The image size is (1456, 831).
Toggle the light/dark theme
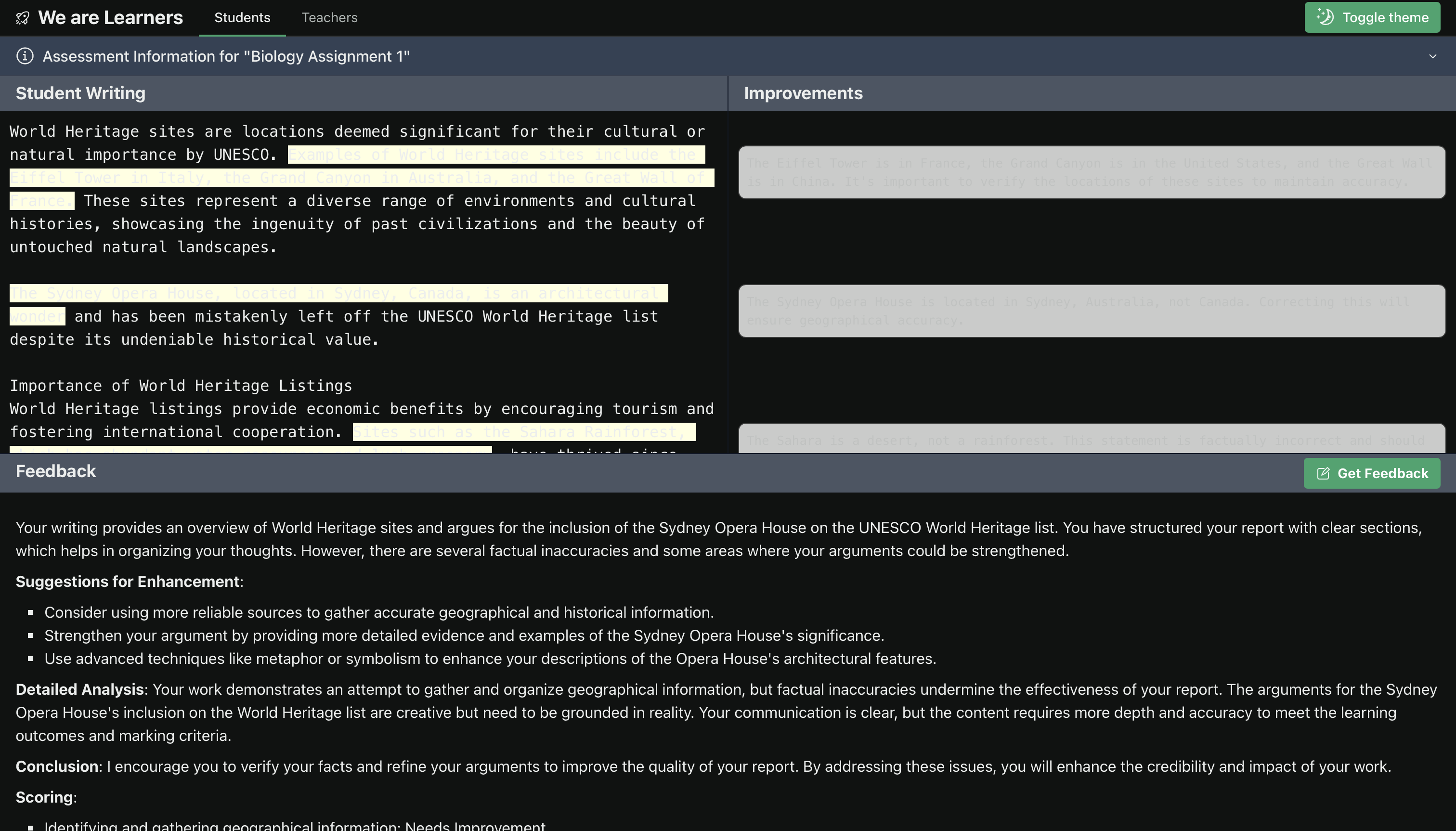pyautogui.click(x=1372, y=18)
